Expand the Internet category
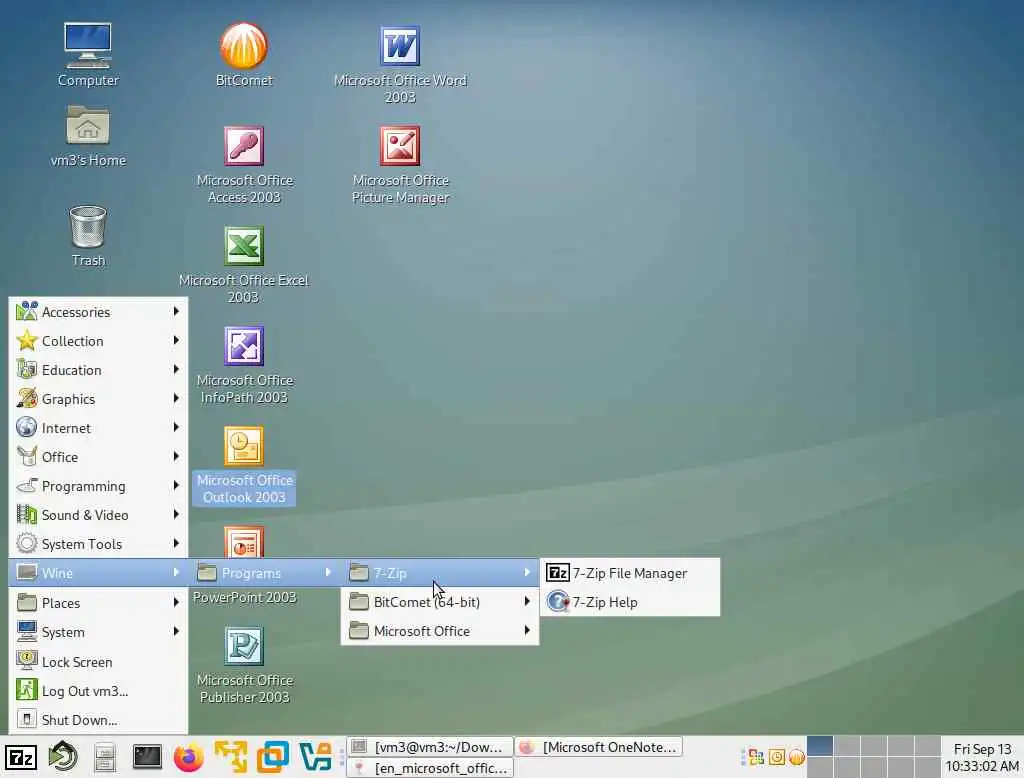 click(98, 428)
